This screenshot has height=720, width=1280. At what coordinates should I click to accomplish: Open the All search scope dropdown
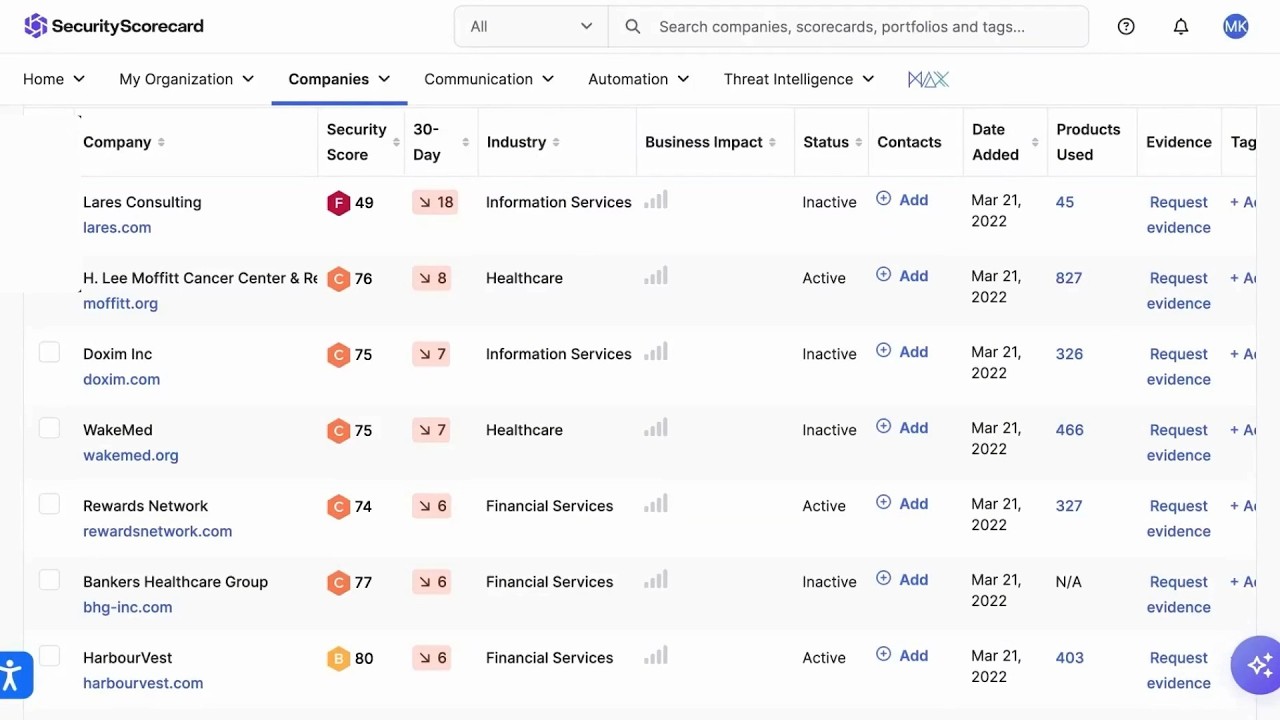531,27
